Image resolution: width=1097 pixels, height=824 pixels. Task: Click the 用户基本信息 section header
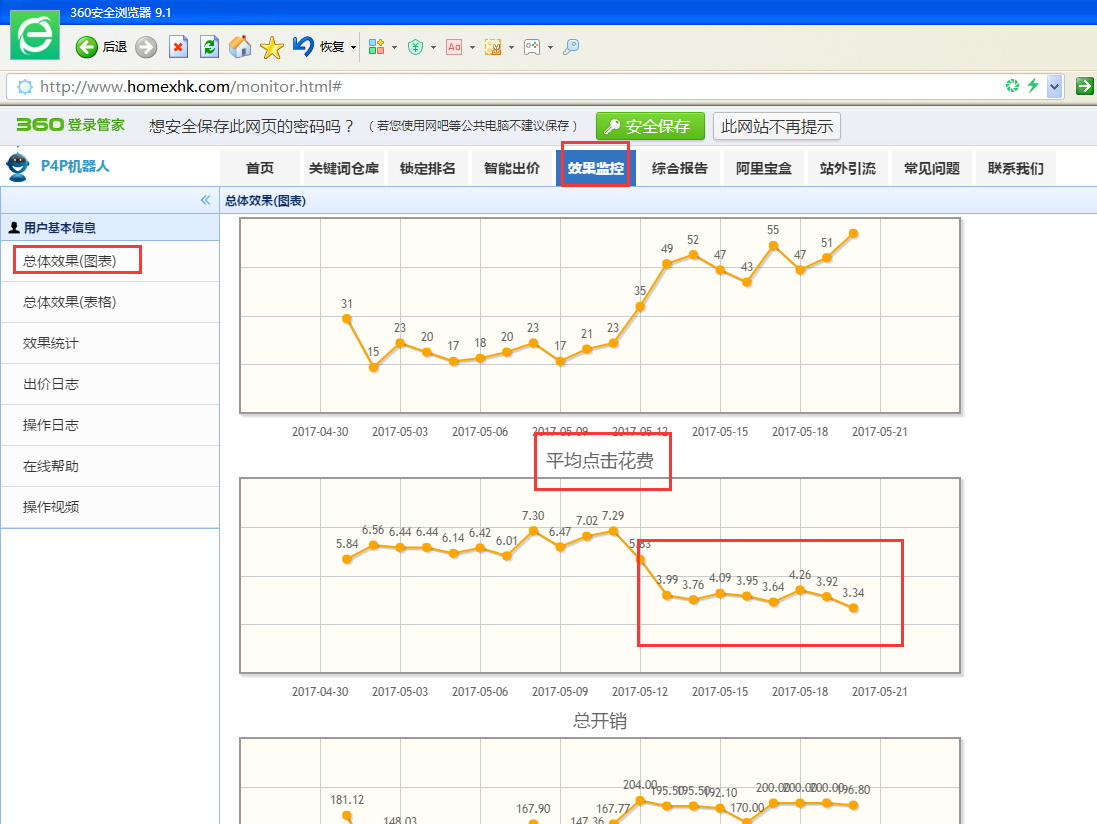pos(110,227)
